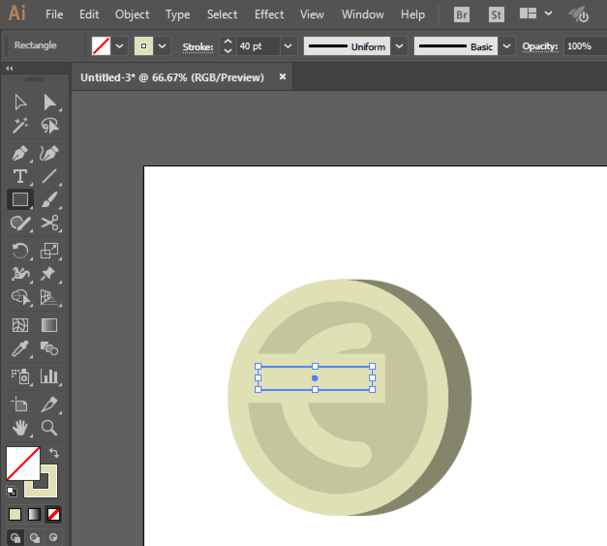The height and width of the screenshot is (546, 607).
Task: Activate the Scissors tool
Action: 49,224
